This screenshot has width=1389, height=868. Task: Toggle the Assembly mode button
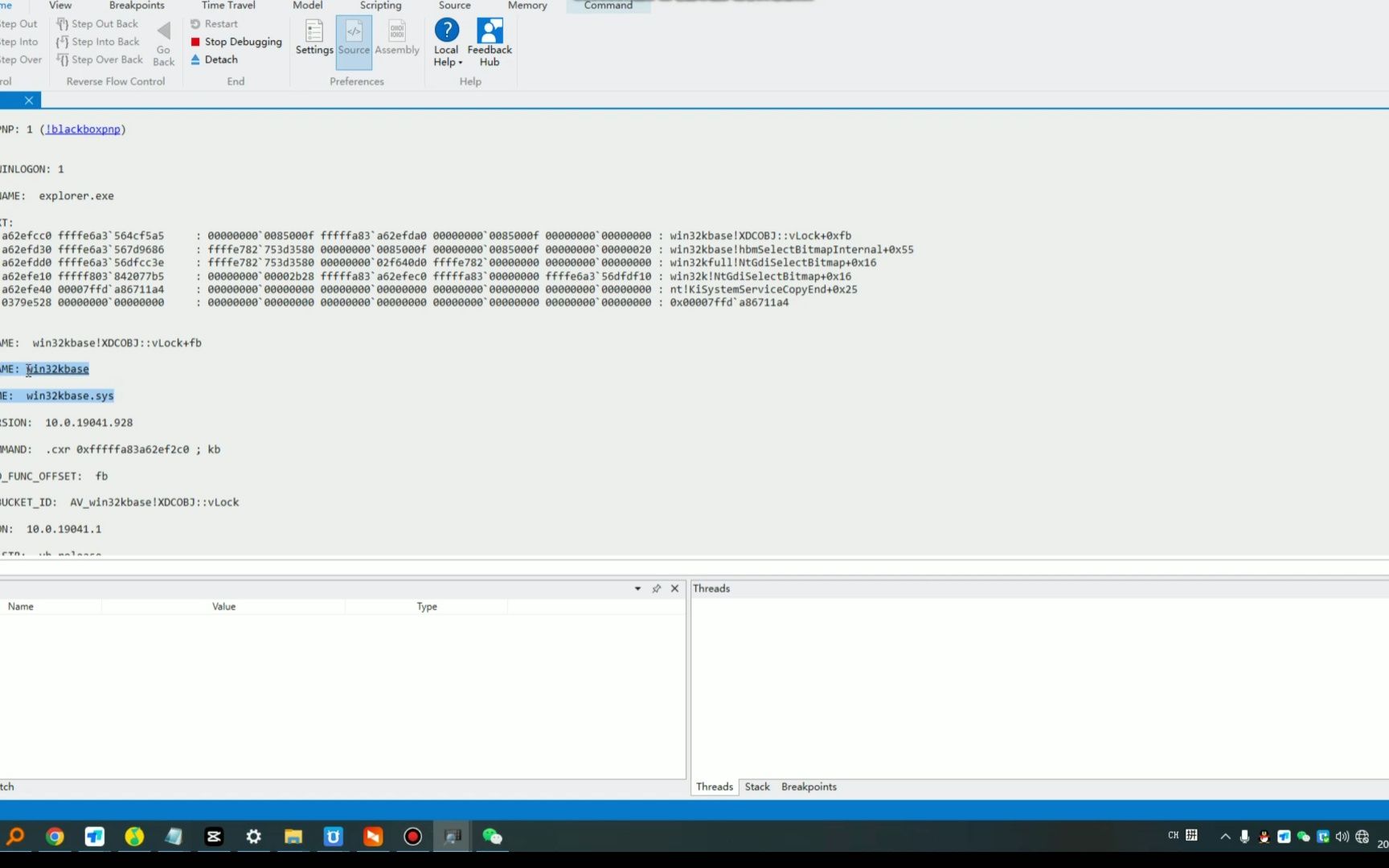397,38
